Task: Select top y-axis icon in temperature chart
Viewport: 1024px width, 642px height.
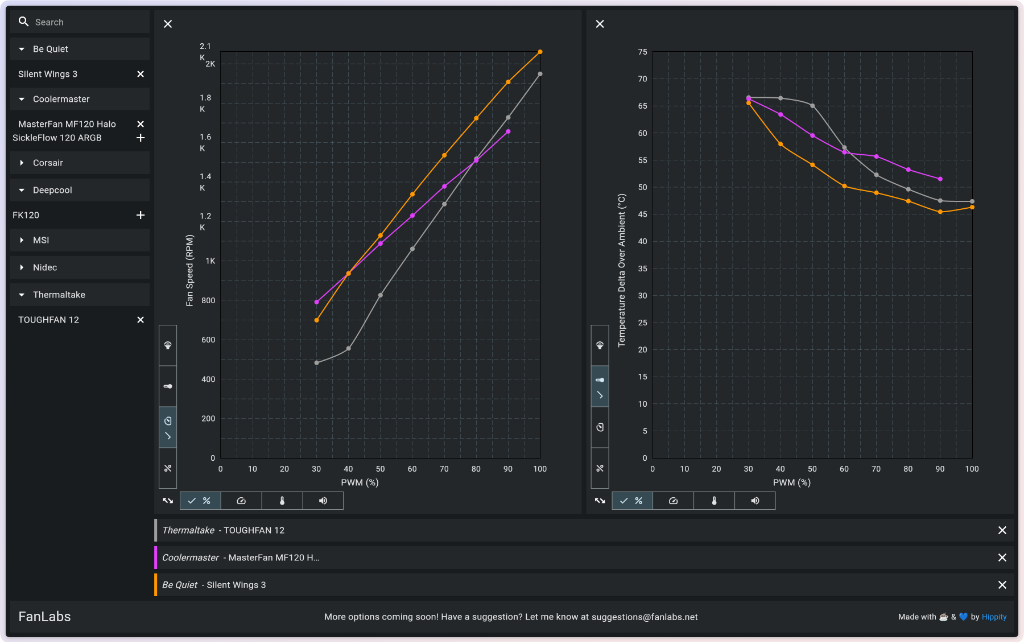Action: 600,345
